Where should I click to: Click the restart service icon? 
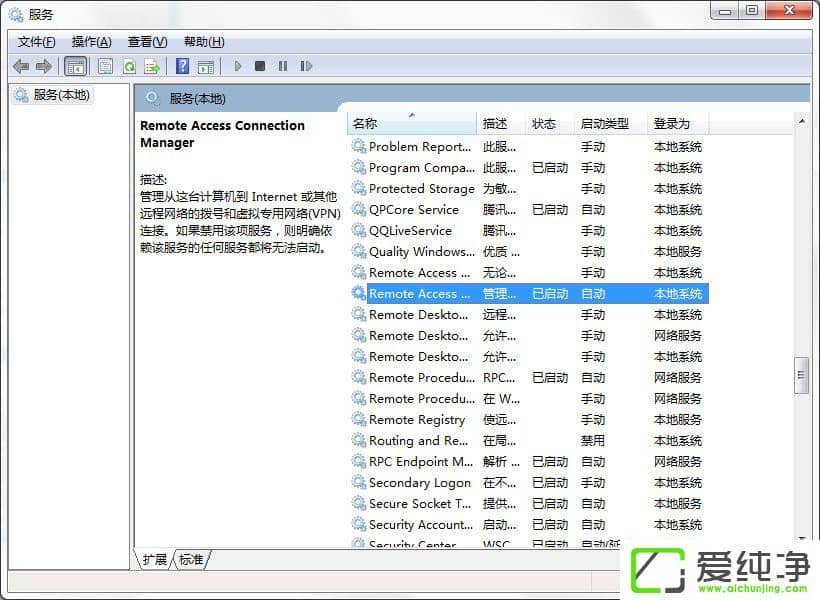click(x=307, y=66)
